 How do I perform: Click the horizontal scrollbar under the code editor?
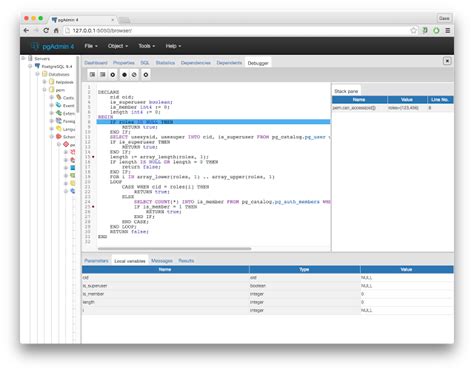(174, 248)
